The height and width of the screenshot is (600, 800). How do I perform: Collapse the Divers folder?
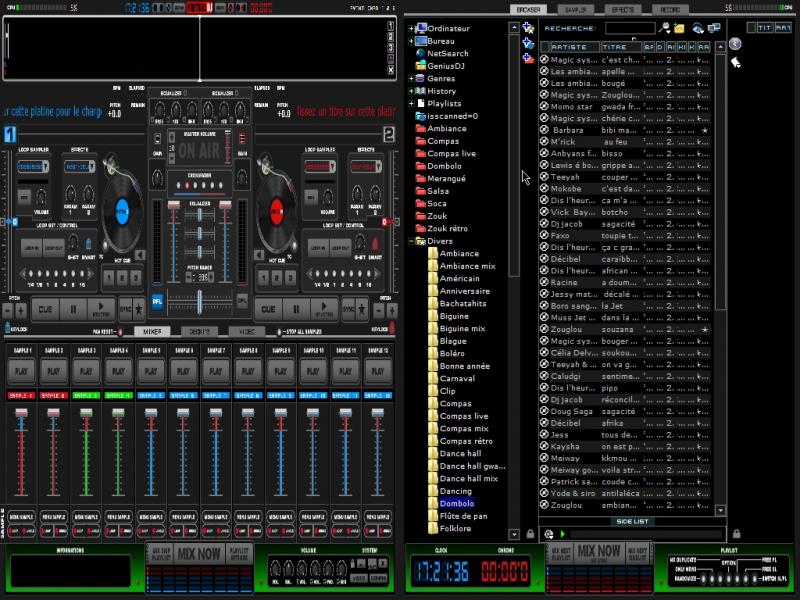pos(411,241)
